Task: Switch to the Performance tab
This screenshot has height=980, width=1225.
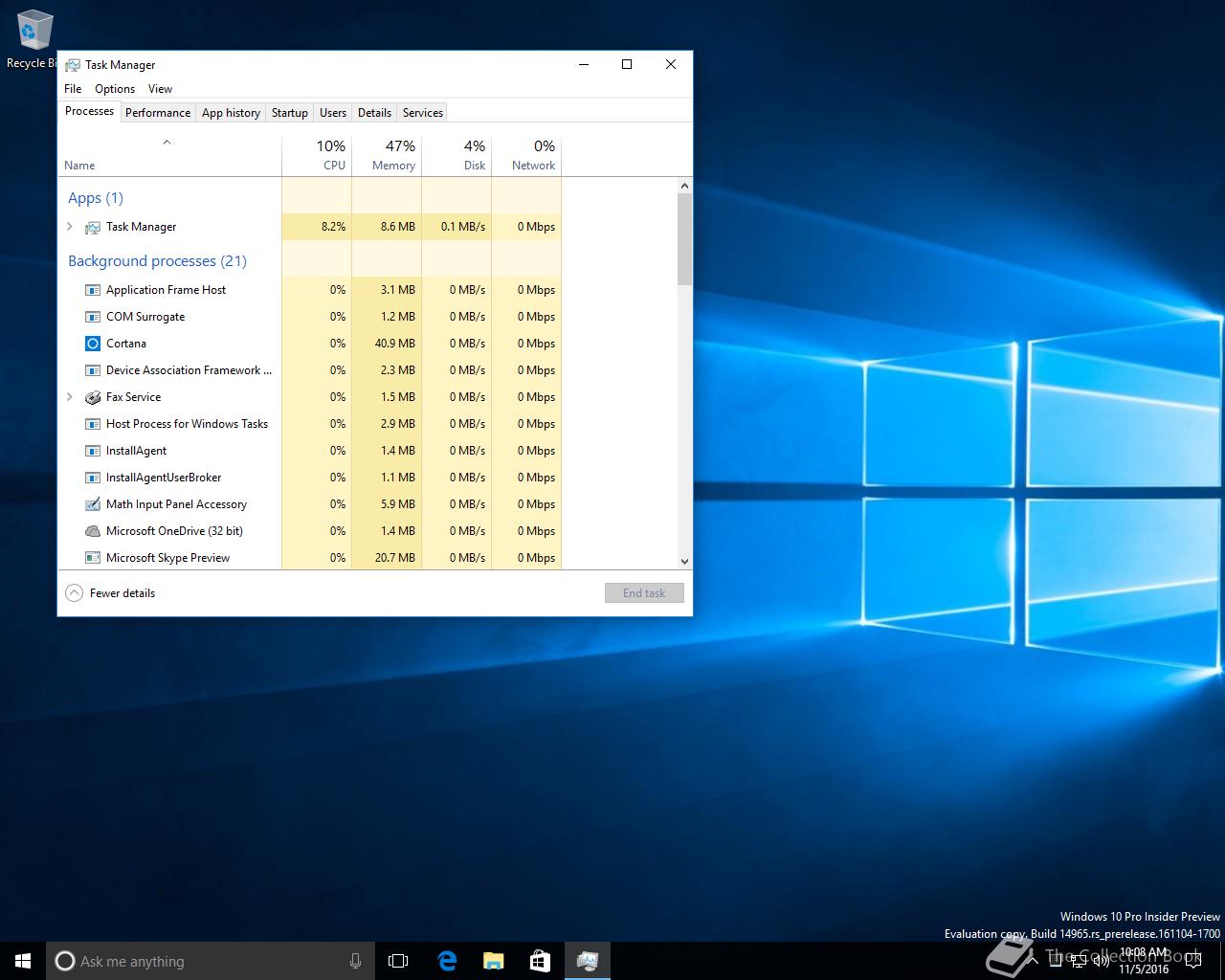Action: coord(158,113)
